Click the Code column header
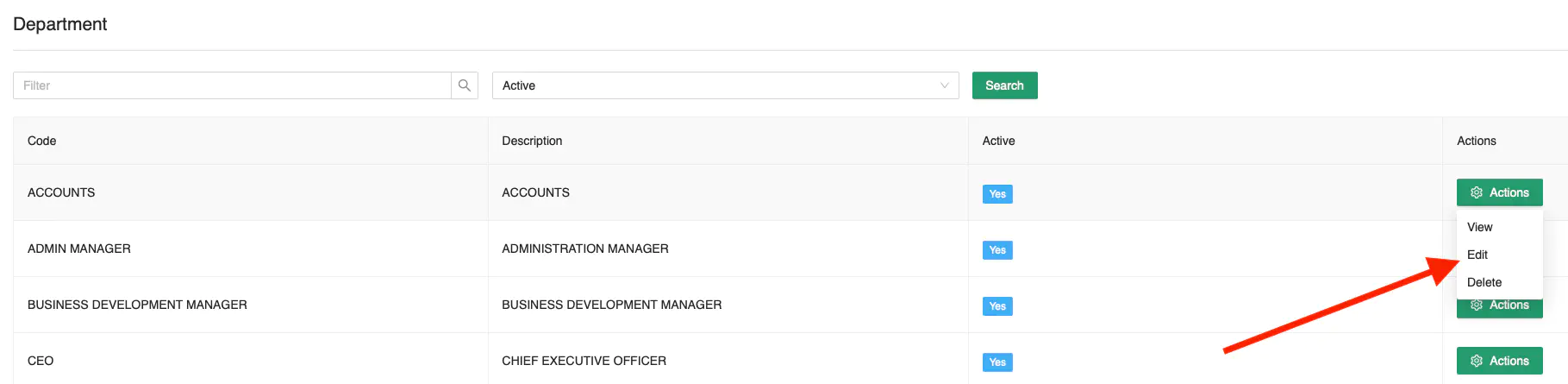The height and width of the screenshot is (384, 1568). (41, 141)
